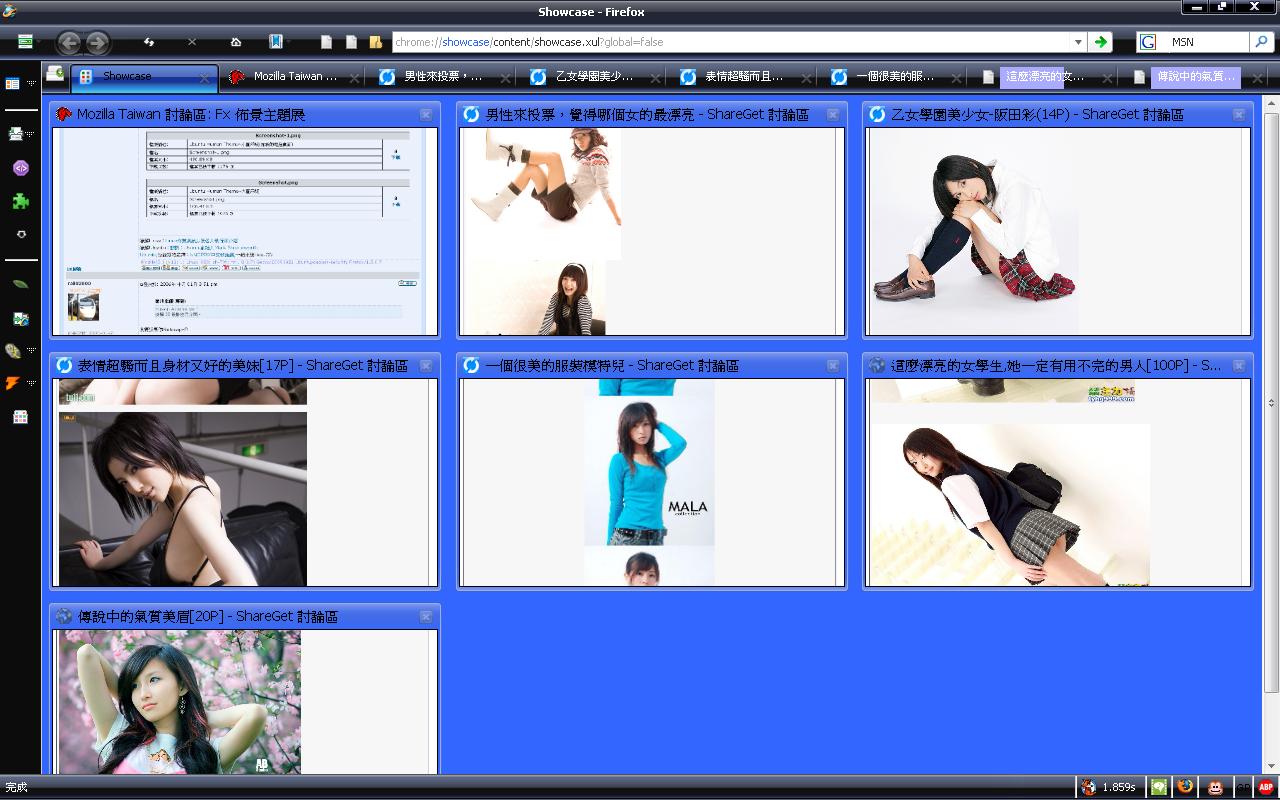Click the purple view-source code icon
Screen dimensions: 1280x800
[x=20, y=168]
